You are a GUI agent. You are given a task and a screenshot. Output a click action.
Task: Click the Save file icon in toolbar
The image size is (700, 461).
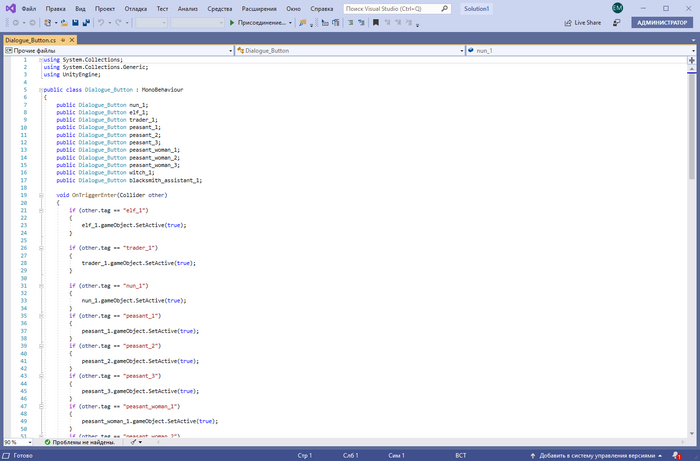point(74,22)
